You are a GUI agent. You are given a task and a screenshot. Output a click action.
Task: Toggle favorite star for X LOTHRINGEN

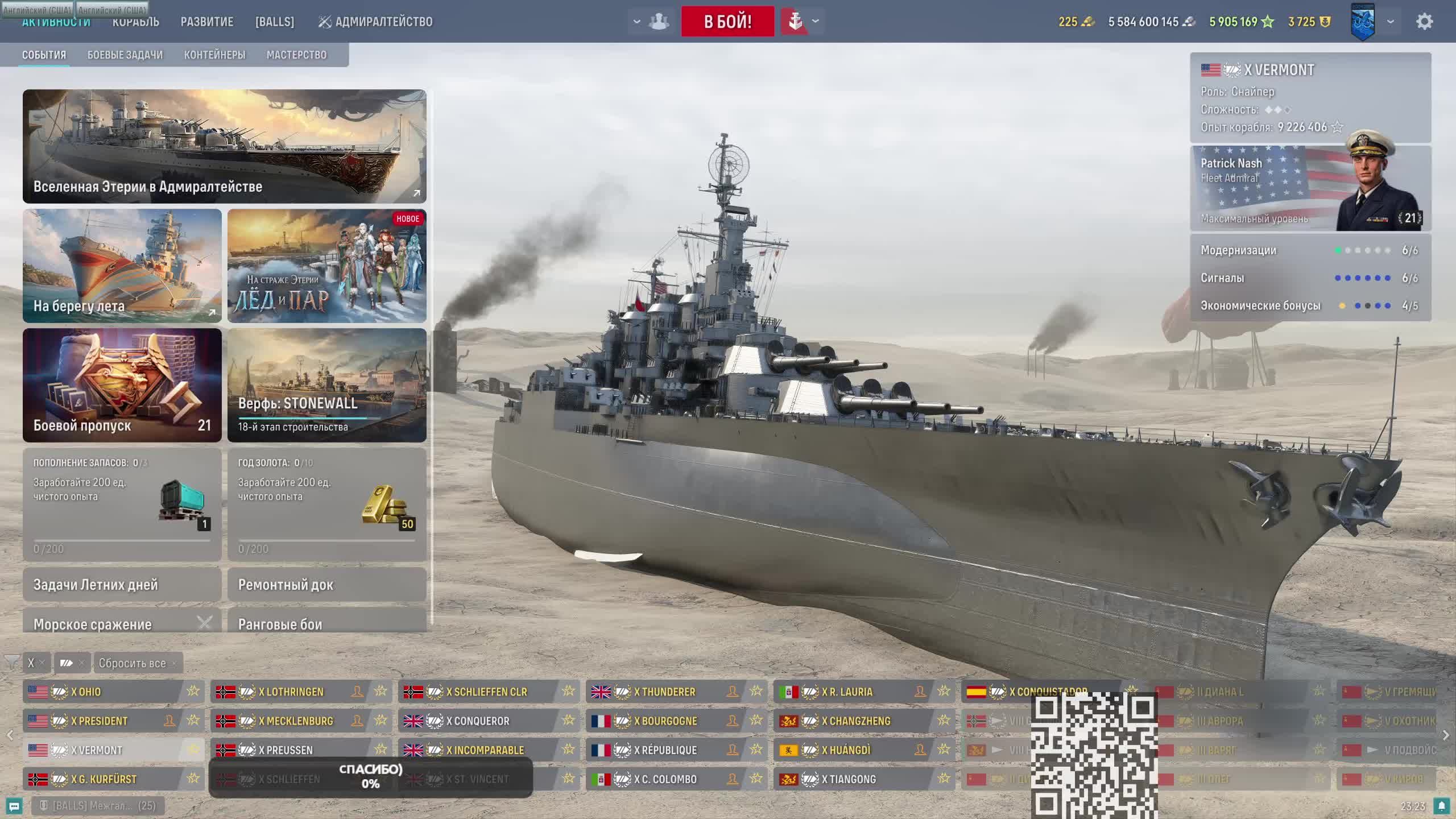coord(381,691)
